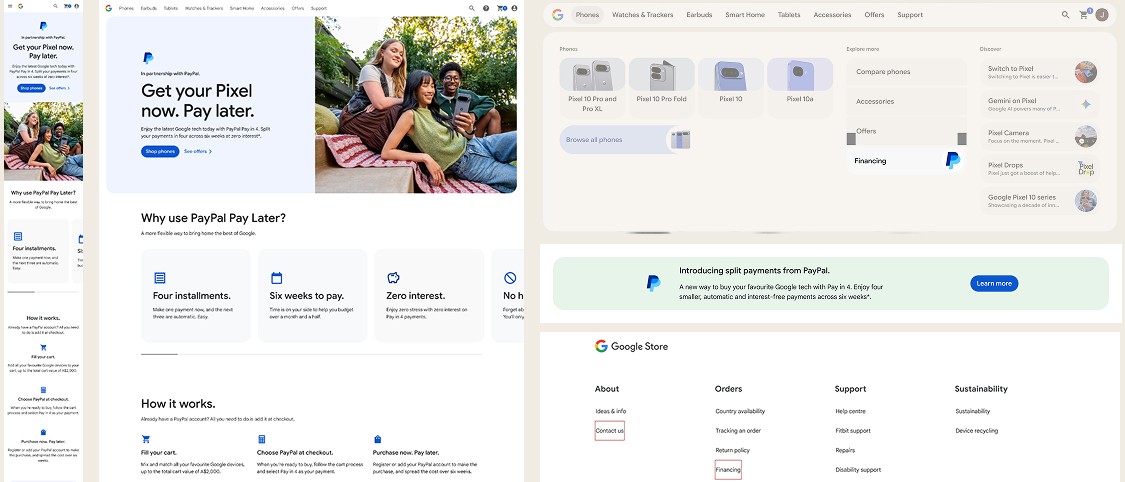The image size is (1125, 482).
Task: Click Financing in the footer Orders column
Action: coord(728,471)
